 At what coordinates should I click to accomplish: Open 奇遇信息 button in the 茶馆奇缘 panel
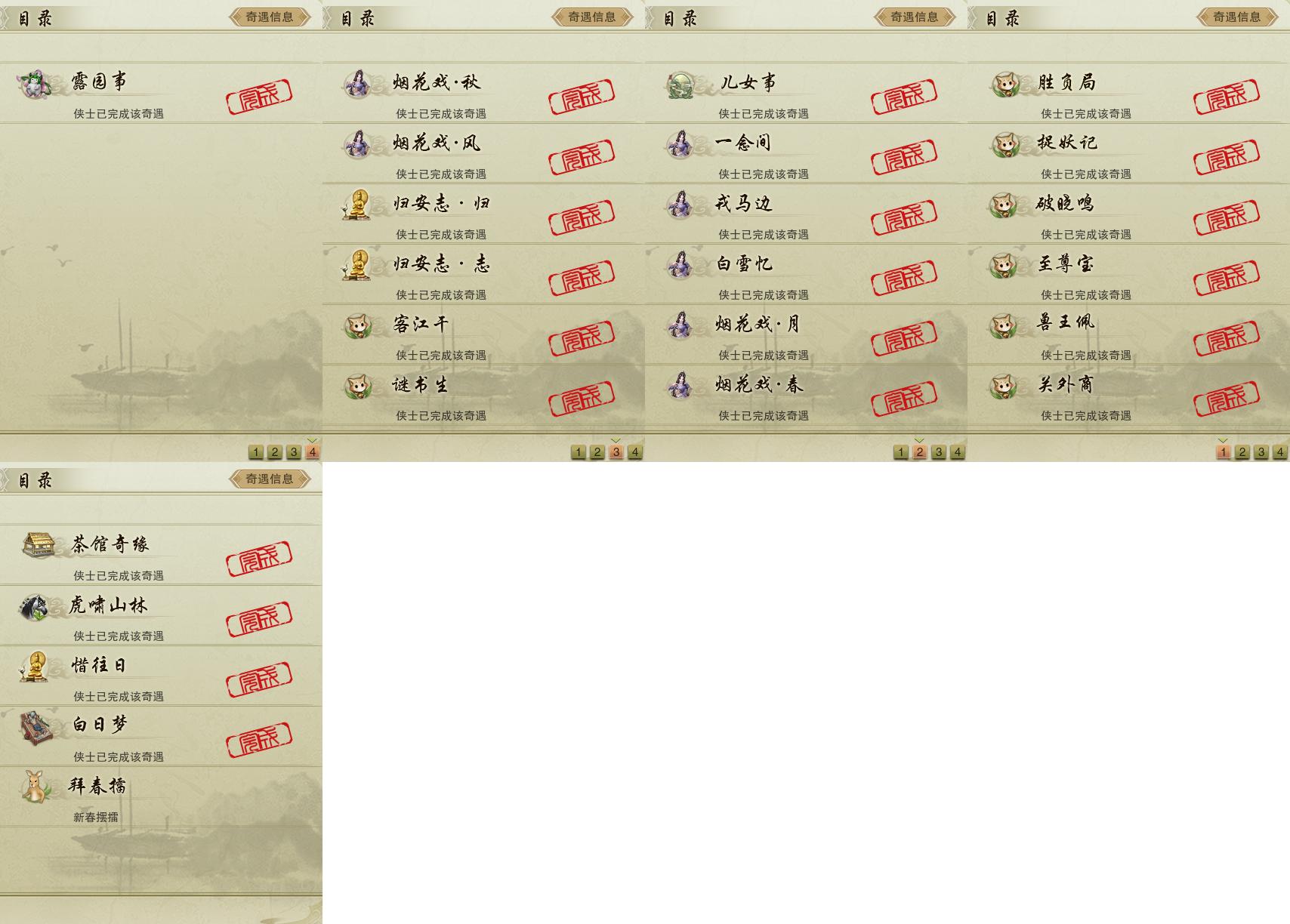pos(270,479)
